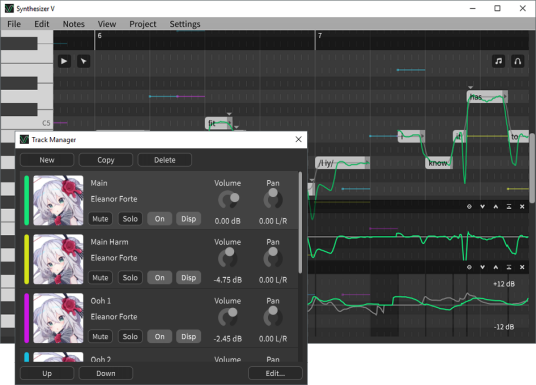This screenshot has width=536, height=385.
Task: Select the "has" note in the piano roll
Action: coord(487,97)
